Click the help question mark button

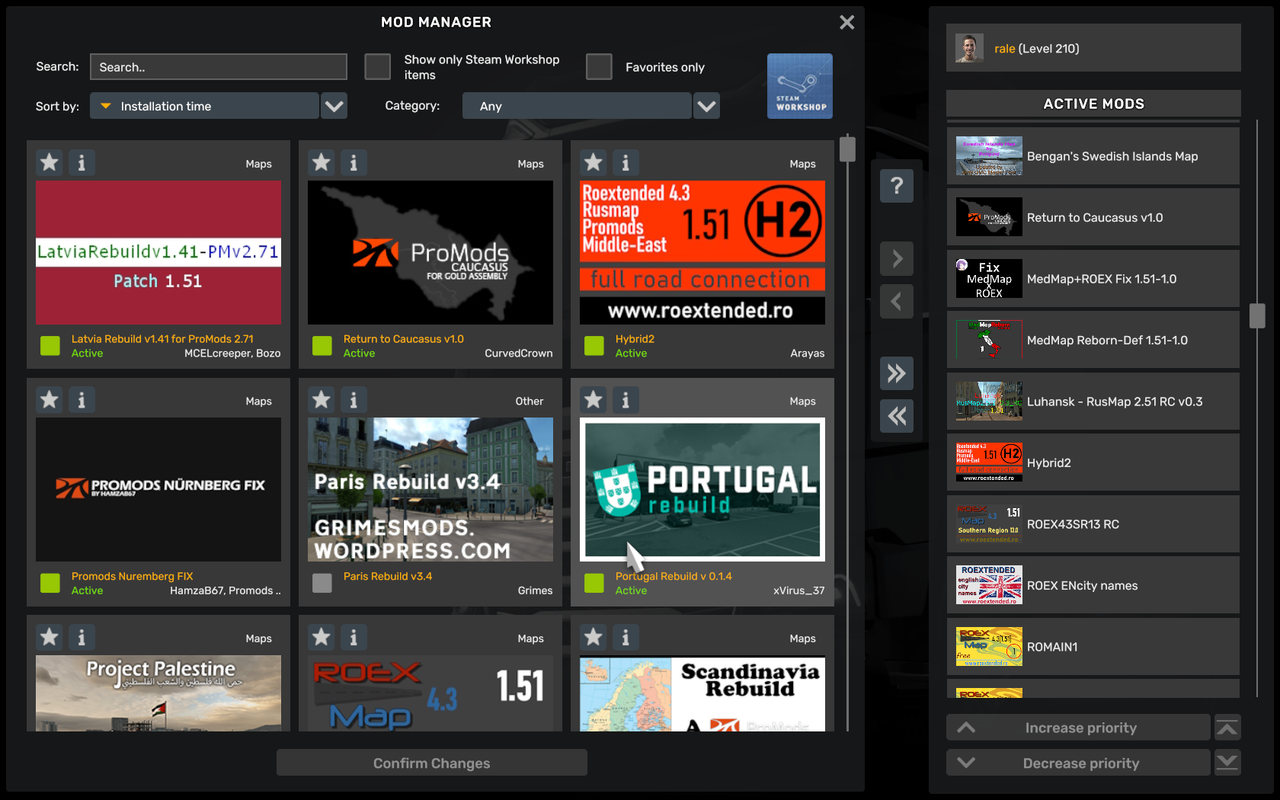coord(897,186)
